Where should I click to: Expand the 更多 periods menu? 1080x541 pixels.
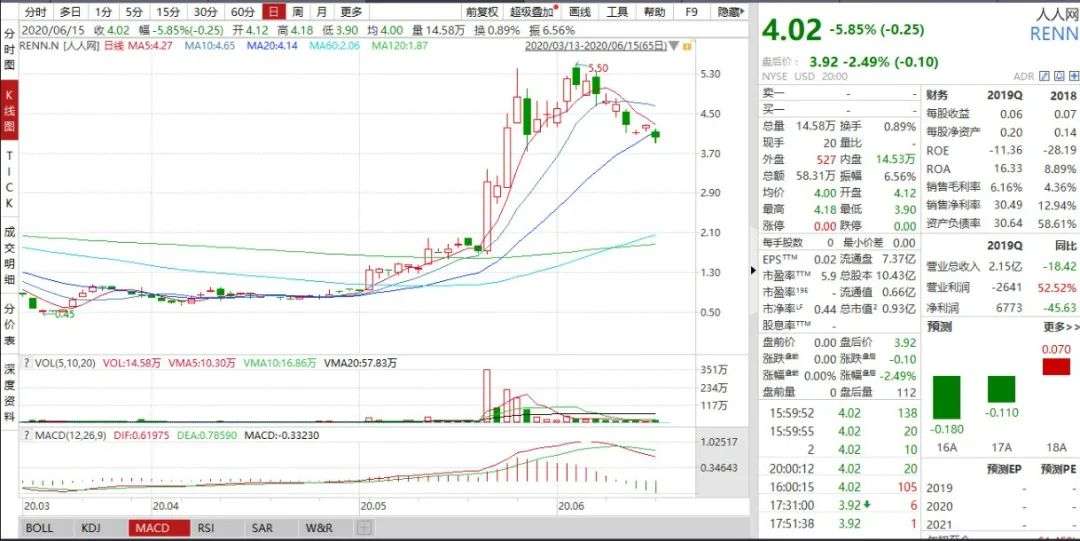(x=351, y=12)
